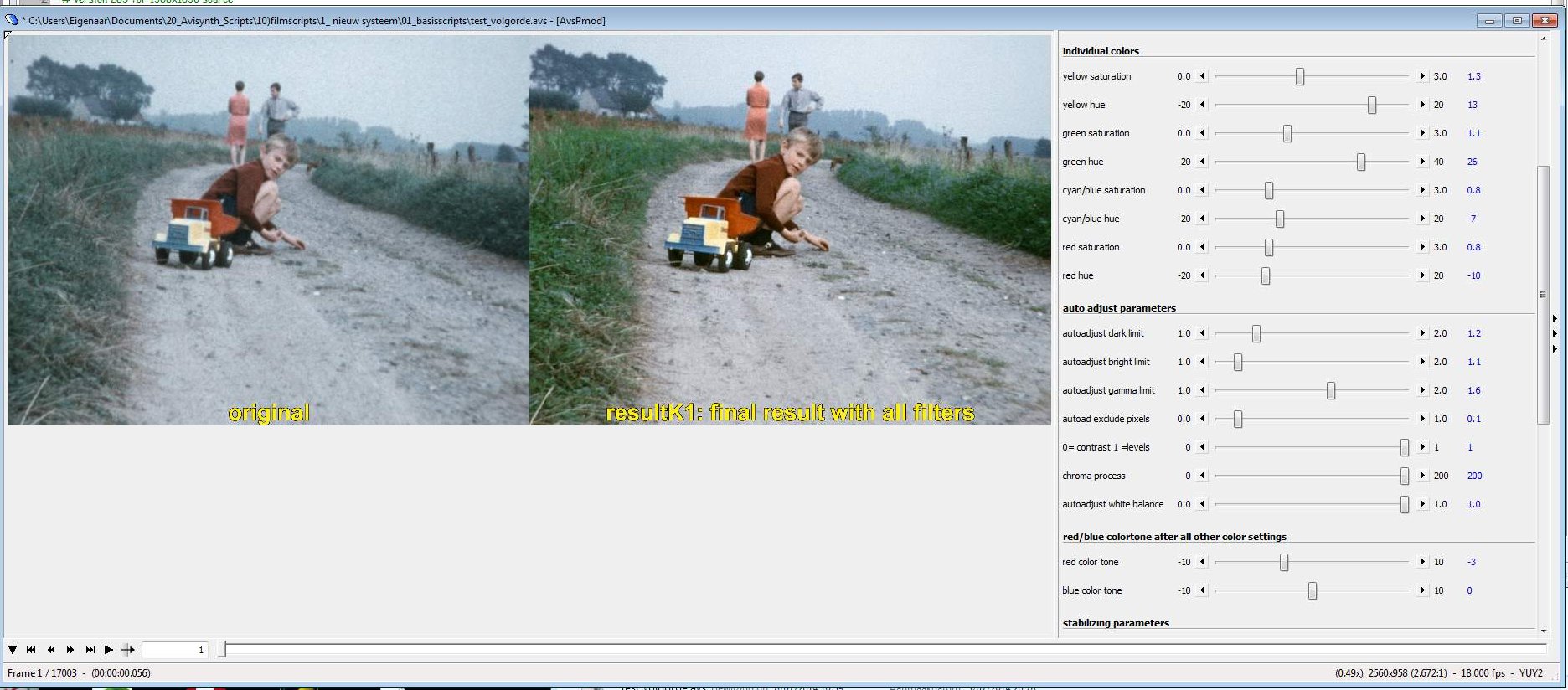The width and height of the screenshot is (1568, 690).
Task: Jump to the next bookmark (skip-forward icon)
Action: coord(90,650)
